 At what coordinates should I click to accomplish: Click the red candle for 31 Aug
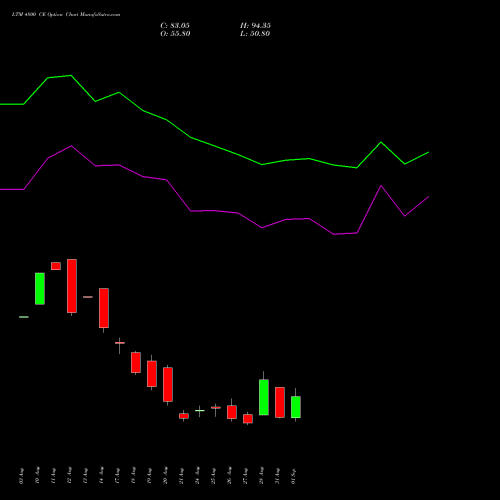click(x=280, y=402)
